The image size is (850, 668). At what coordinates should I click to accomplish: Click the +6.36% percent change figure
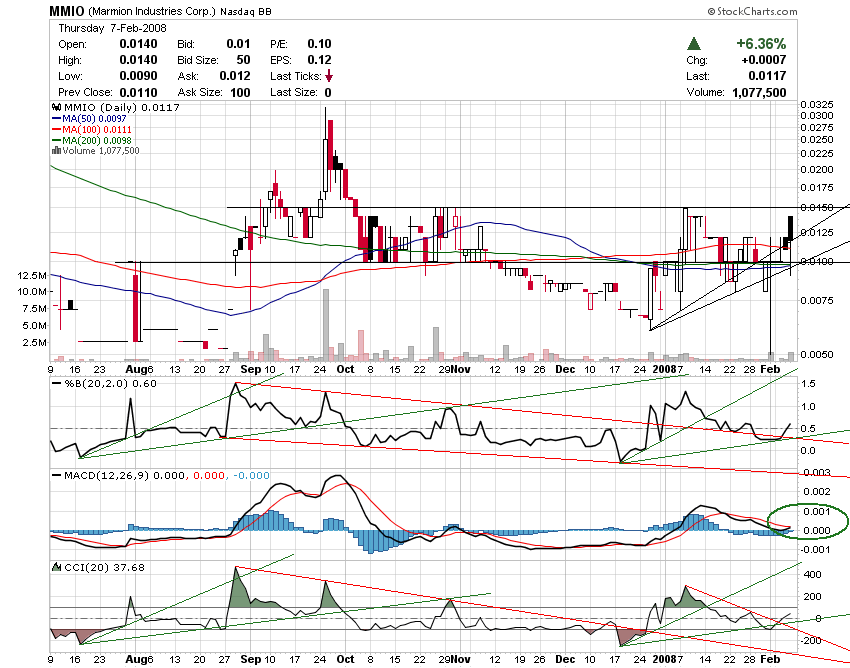(761, 43)
